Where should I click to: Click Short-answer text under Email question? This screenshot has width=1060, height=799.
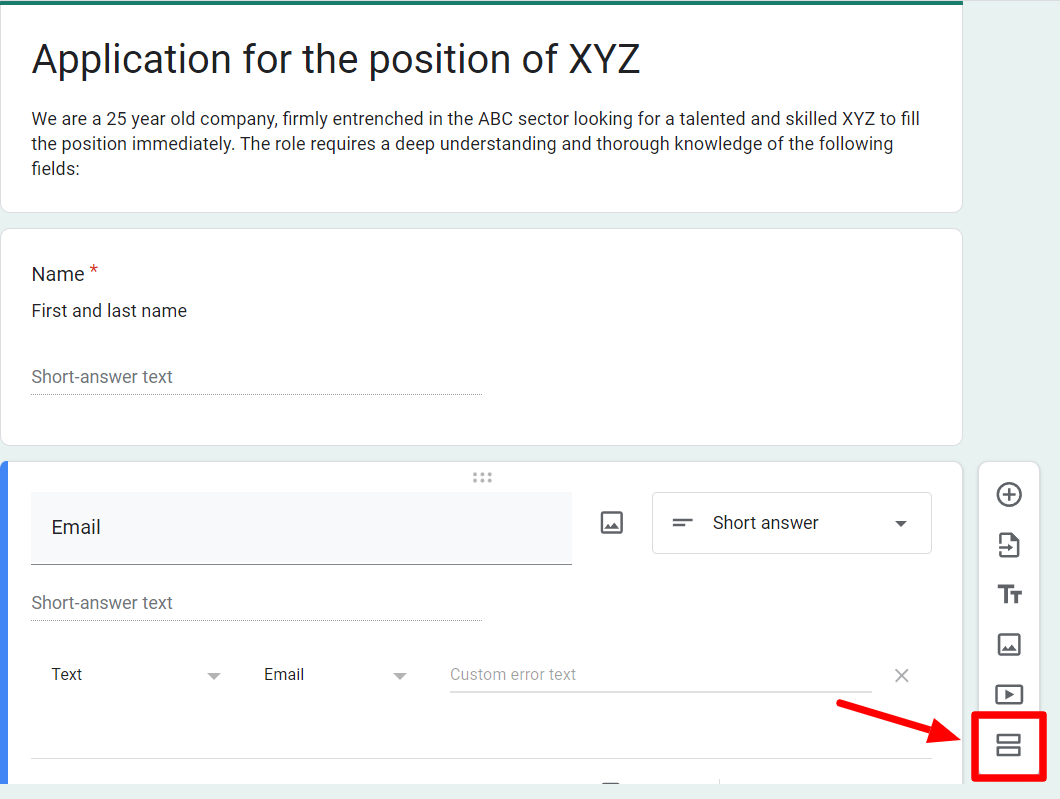[x=256, y=603]
